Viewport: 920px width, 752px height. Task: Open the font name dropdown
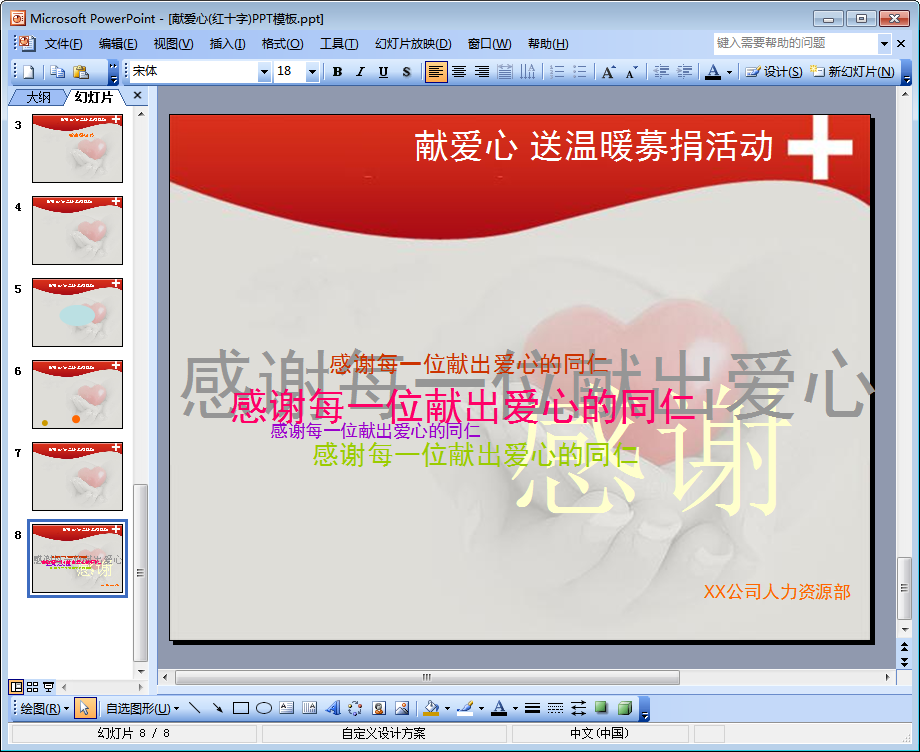pyautogui.click(x=264, y=72)
